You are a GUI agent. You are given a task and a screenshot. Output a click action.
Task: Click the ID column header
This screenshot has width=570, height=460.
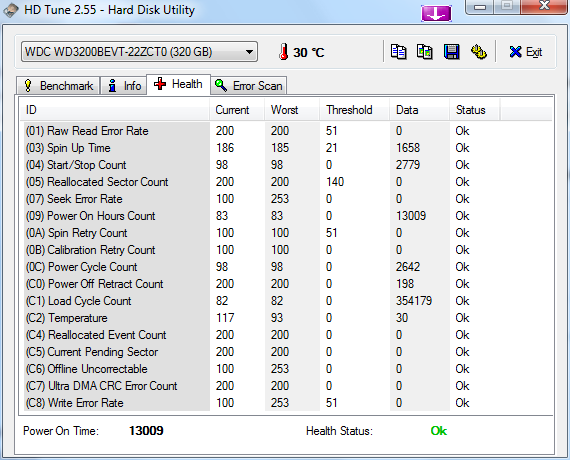pyautogui.click(x=115, y=110)
